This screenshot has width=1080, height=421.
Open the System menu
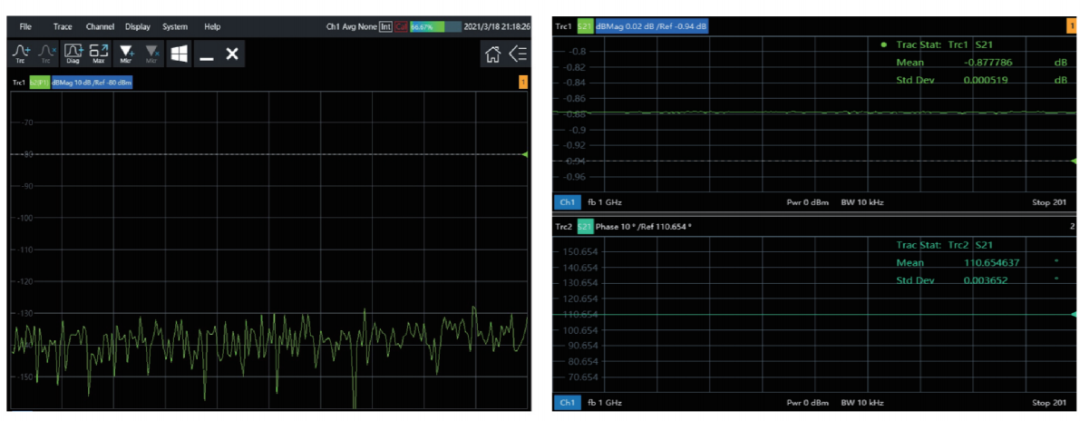click(175, 27)
